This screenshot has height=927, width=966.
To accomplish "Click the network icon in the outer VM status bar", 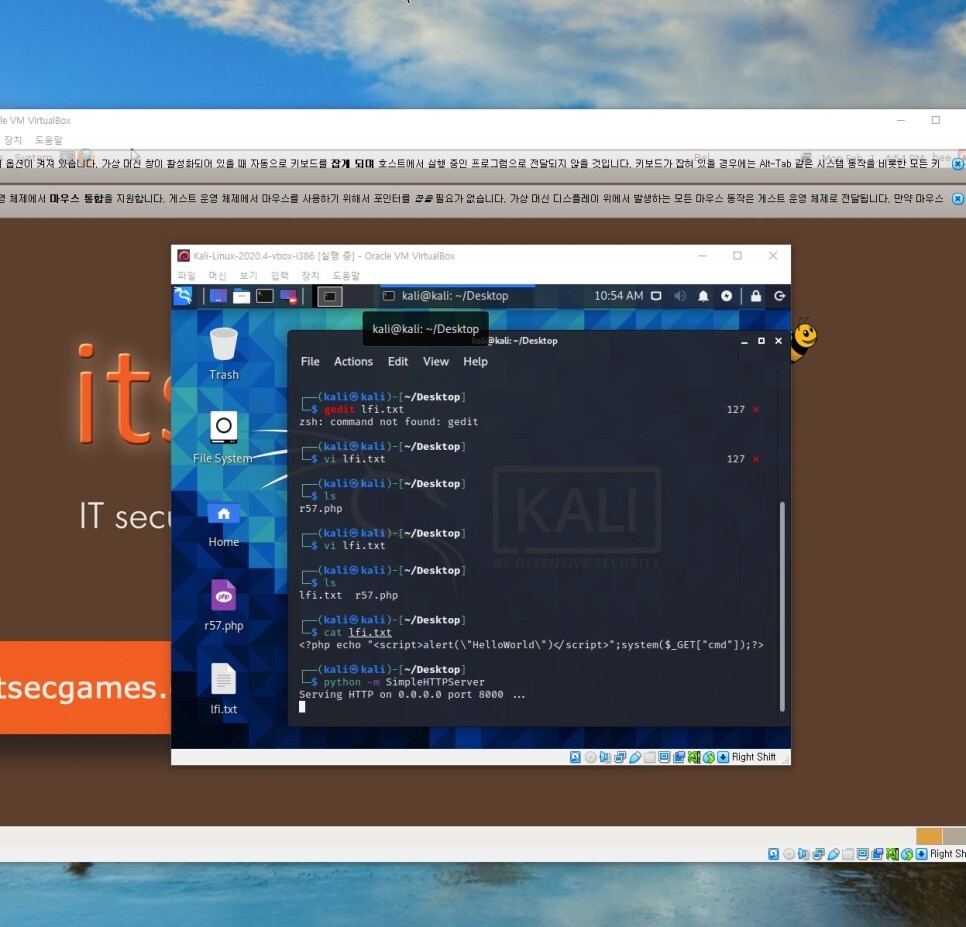I will pos(818,854).
